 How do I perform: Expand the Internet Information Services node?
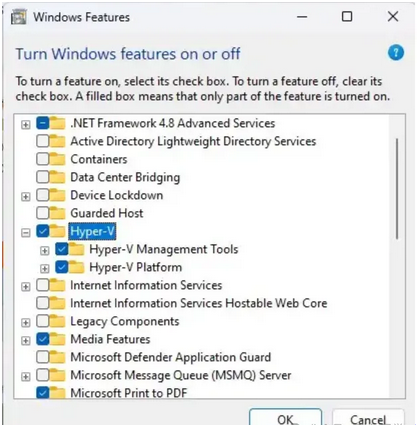[26, 287]
